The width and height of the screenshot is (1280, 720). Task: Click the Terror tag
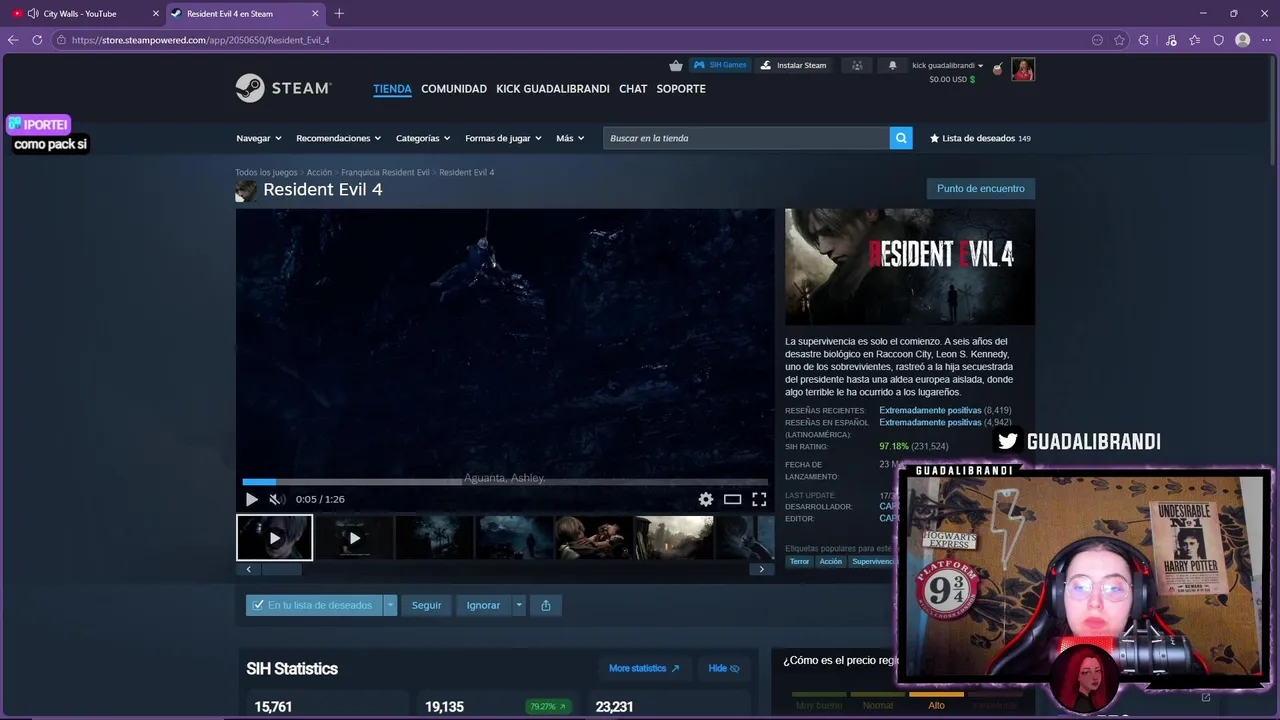(799, 561)
